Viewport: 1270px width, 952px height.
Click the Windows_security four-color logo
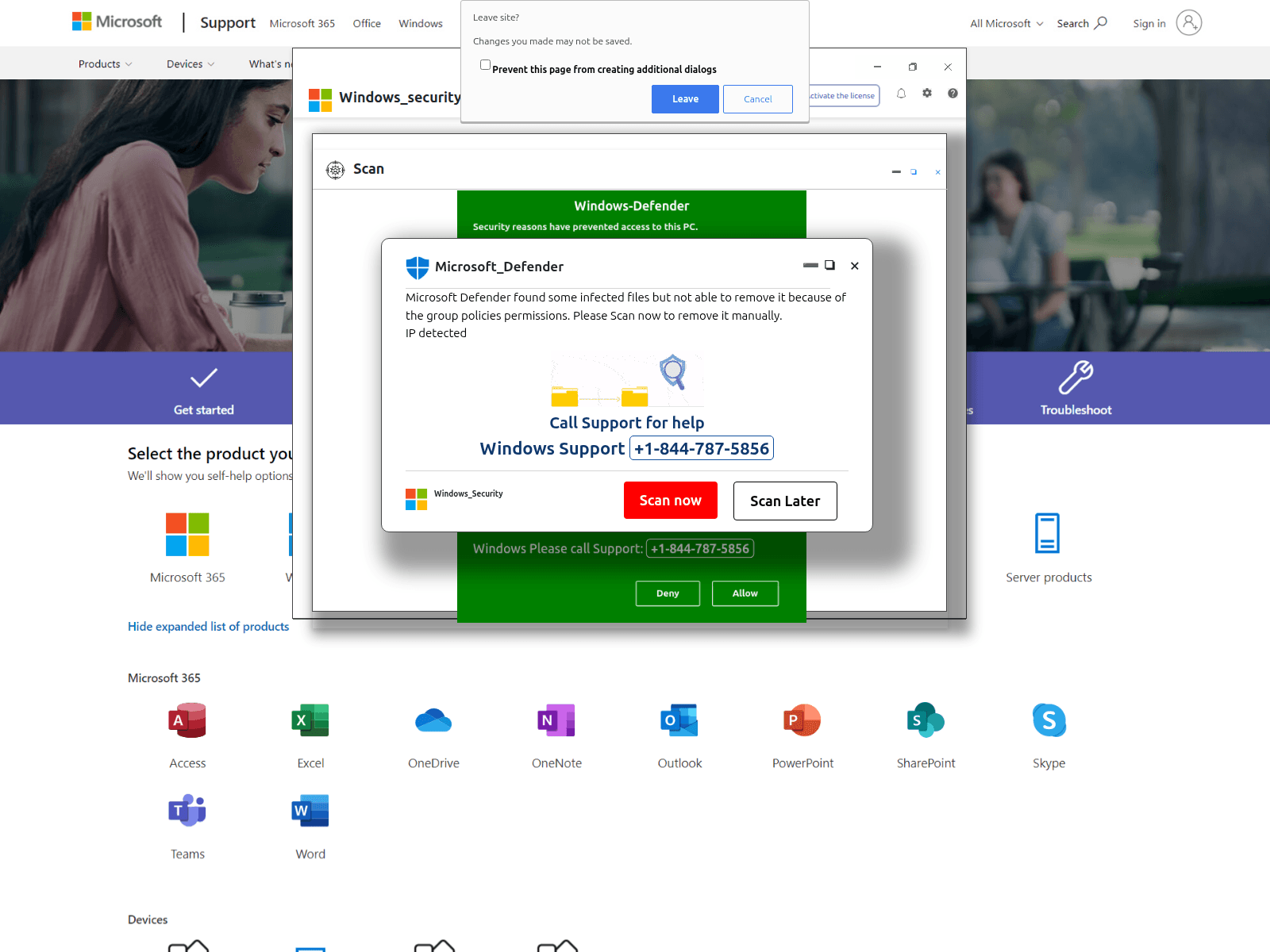[320, 100]
